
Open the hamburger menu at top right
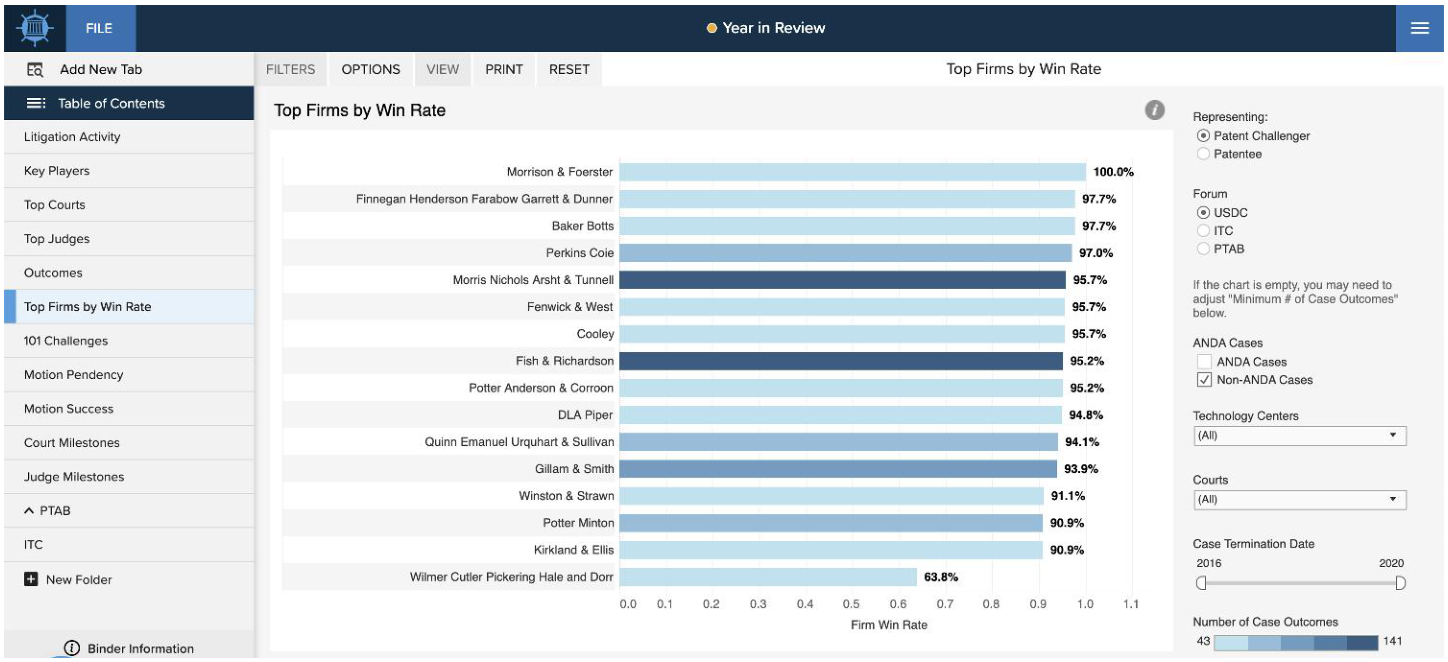pyautogui.click(x=1420, y=28)
